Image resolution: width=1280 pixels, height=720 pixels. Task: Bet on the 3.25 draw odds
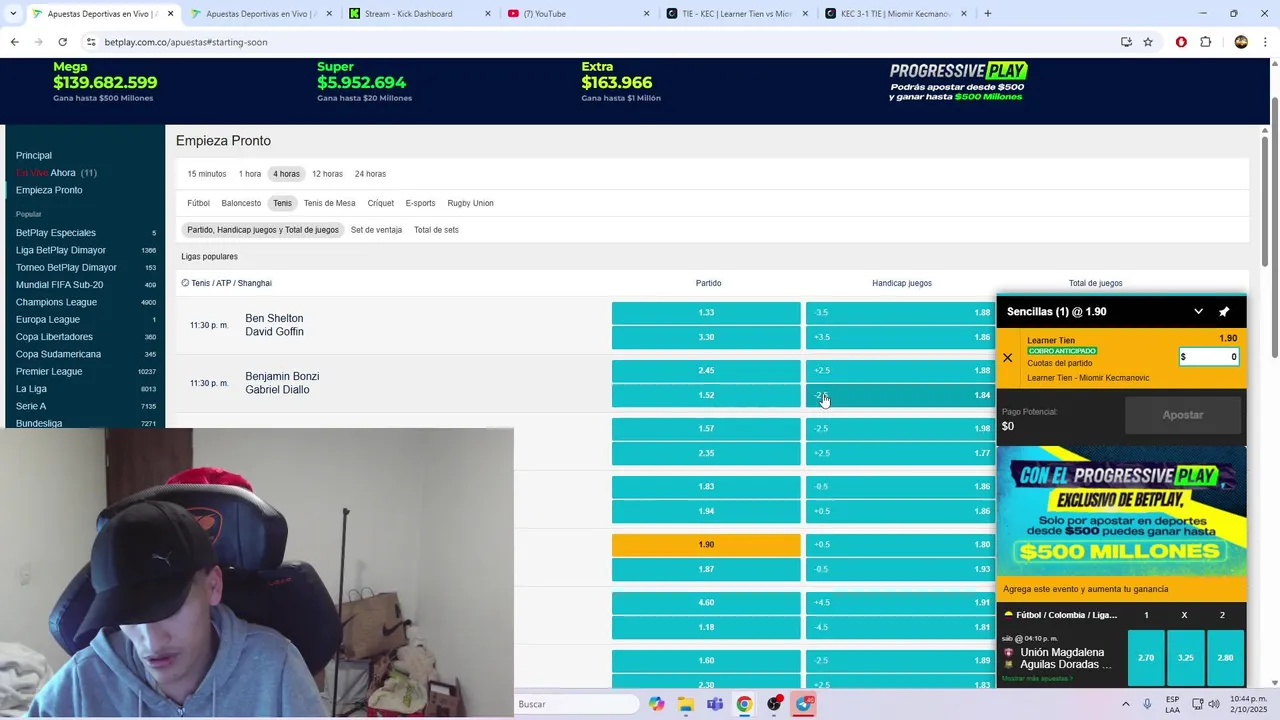click(1186, 658)
